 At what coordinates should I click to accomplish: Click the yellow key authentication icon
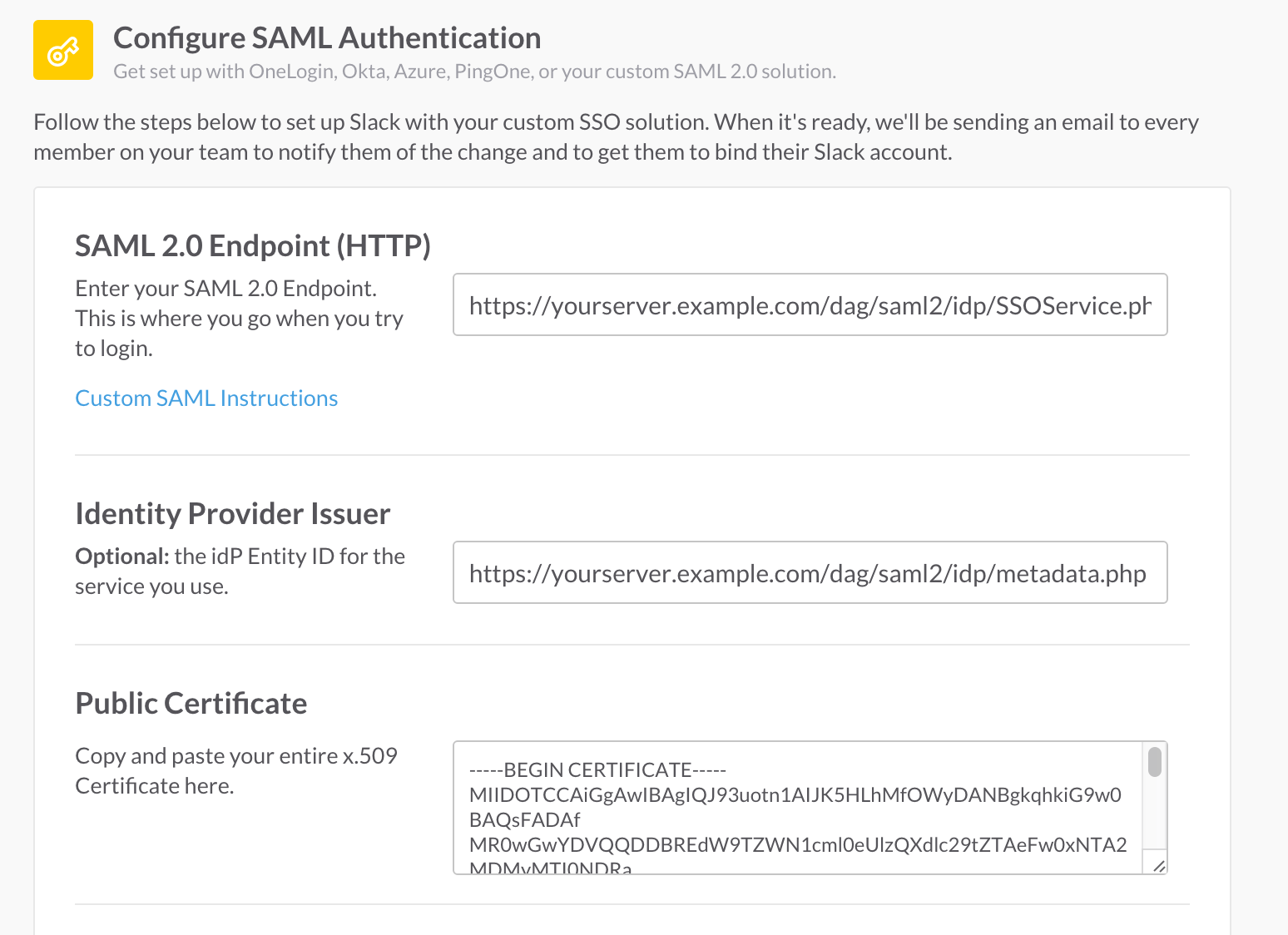62,50
